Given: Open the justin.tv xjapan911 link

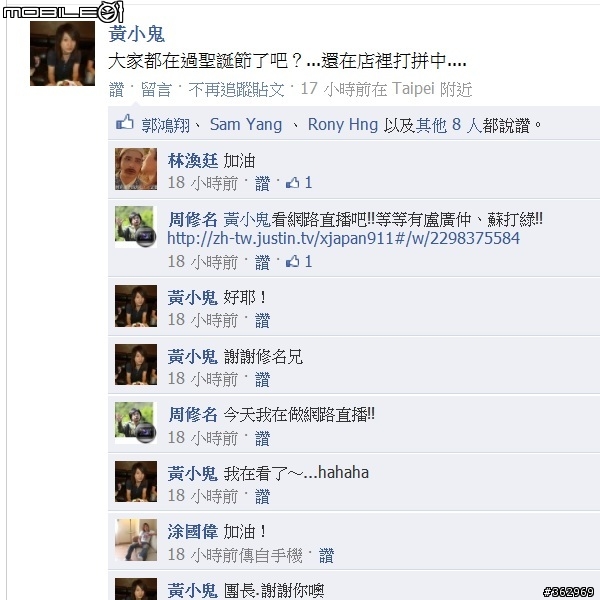Looking at the screenshot, I should 343,238.
